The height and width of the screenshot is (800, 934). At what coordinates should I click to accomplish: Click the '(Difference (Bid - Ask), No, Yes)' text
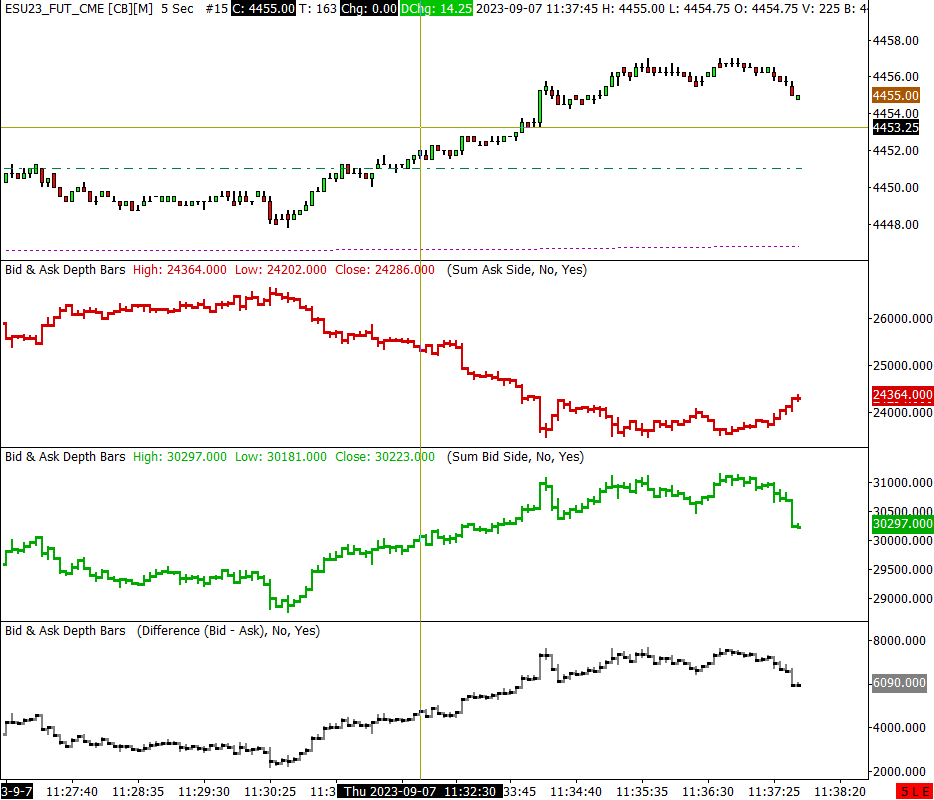pos(228,631)
